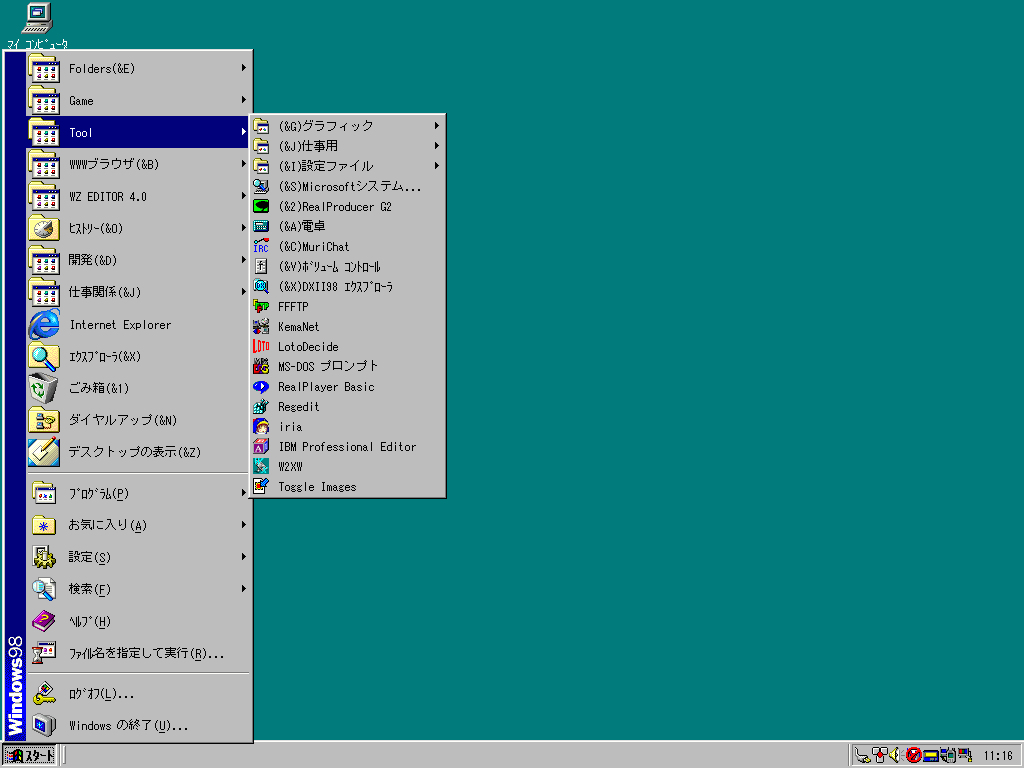
Task: Open the ヒストリー(&O) clock folder icon
Action: tap(44, 228)
